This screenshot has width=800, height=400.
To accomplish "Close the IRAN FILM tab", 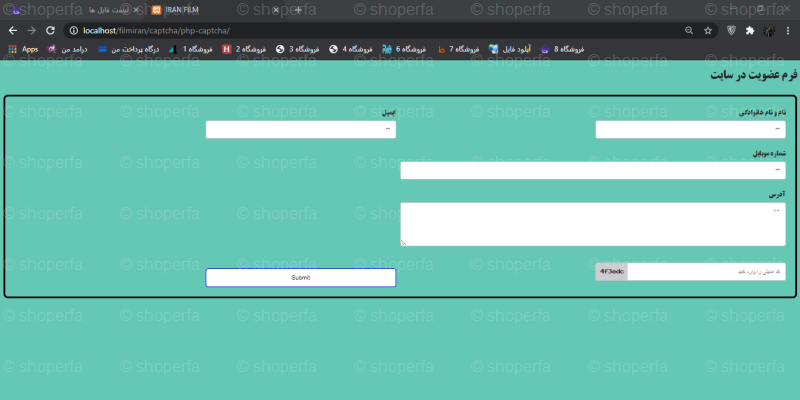I will click(x=276, y=10).
